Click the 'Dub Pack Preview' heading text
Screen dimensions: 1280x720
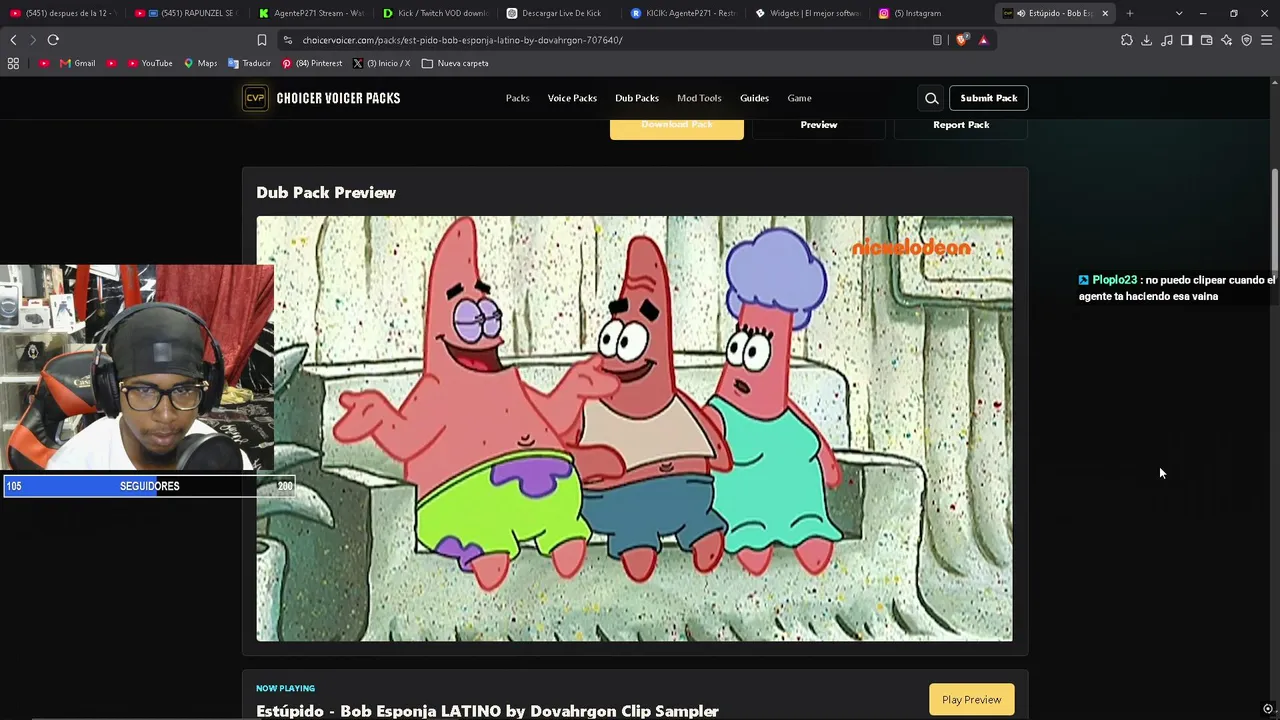tap(326, 193)
